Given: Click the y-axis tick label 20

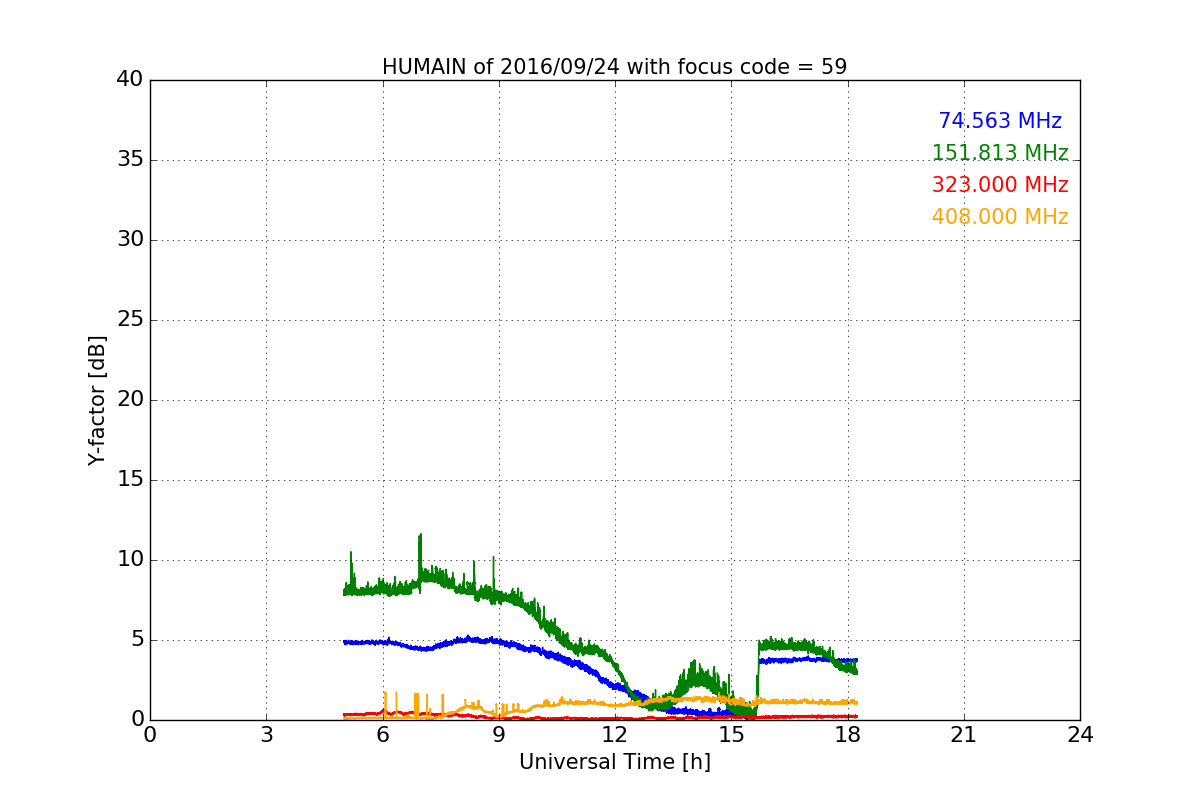Looking at the screenshot, I should coord(130,400).
